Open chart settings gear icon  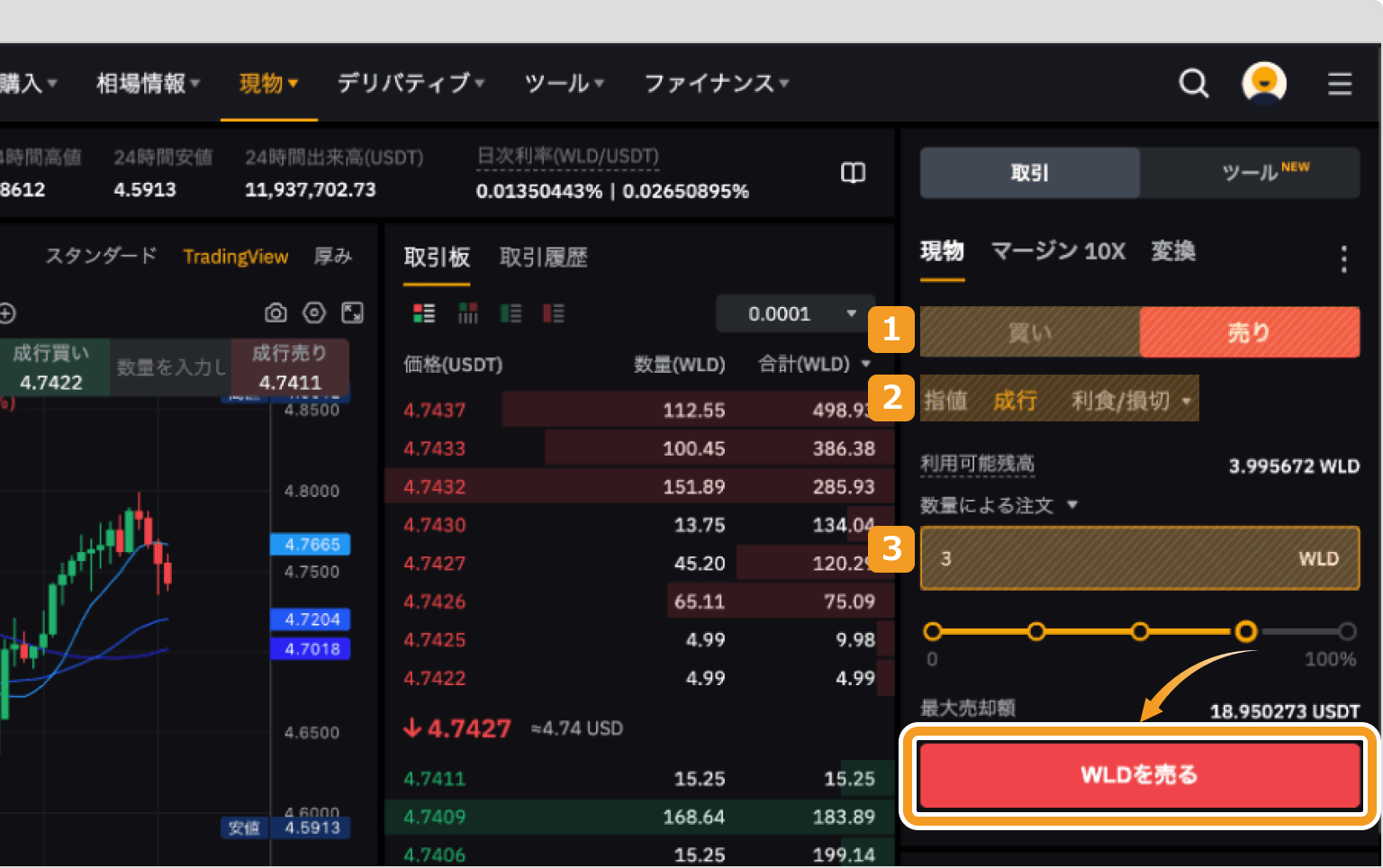[x=314, y=313]
